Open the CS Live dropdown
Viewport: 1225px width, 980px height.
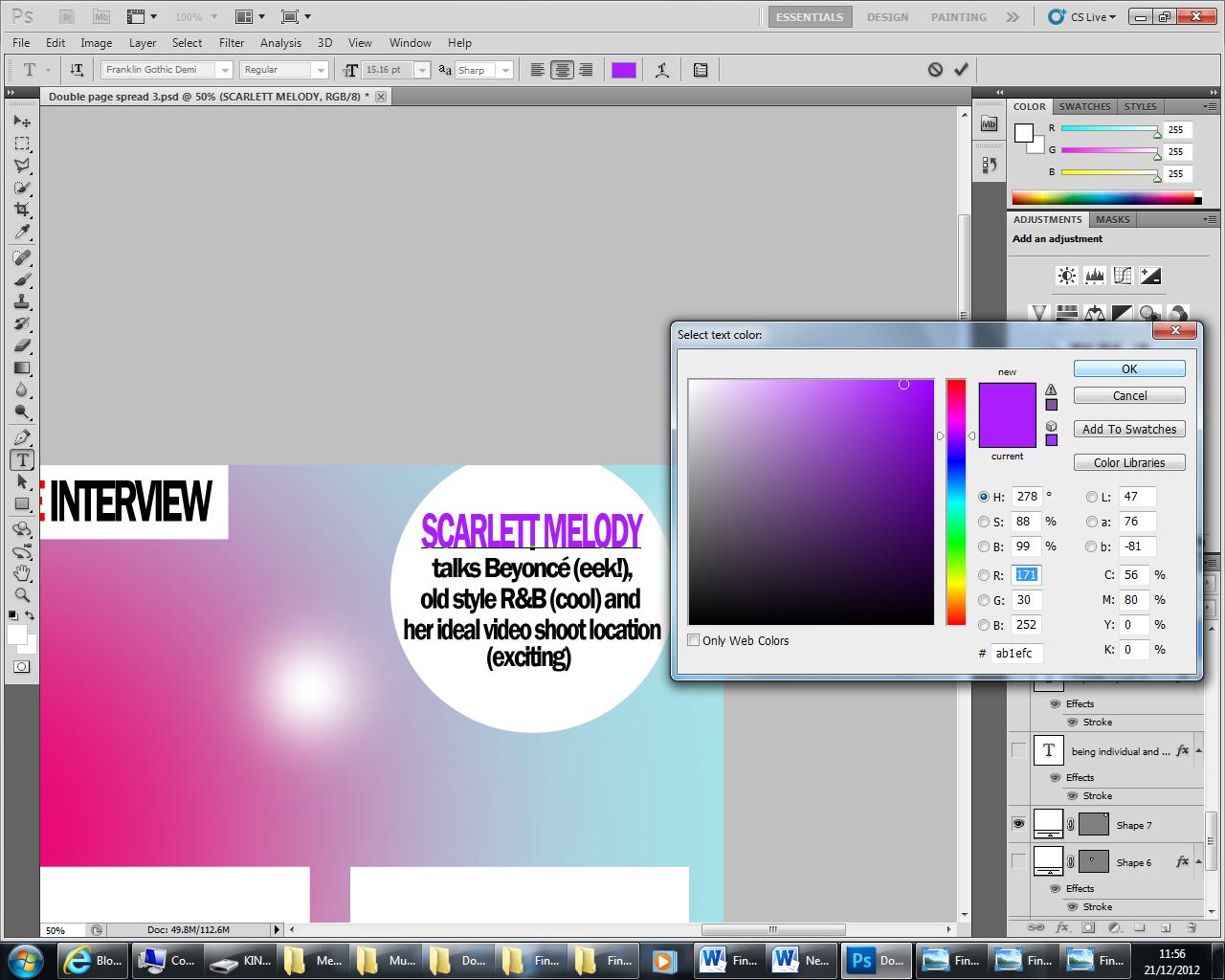pos(1081,16)
